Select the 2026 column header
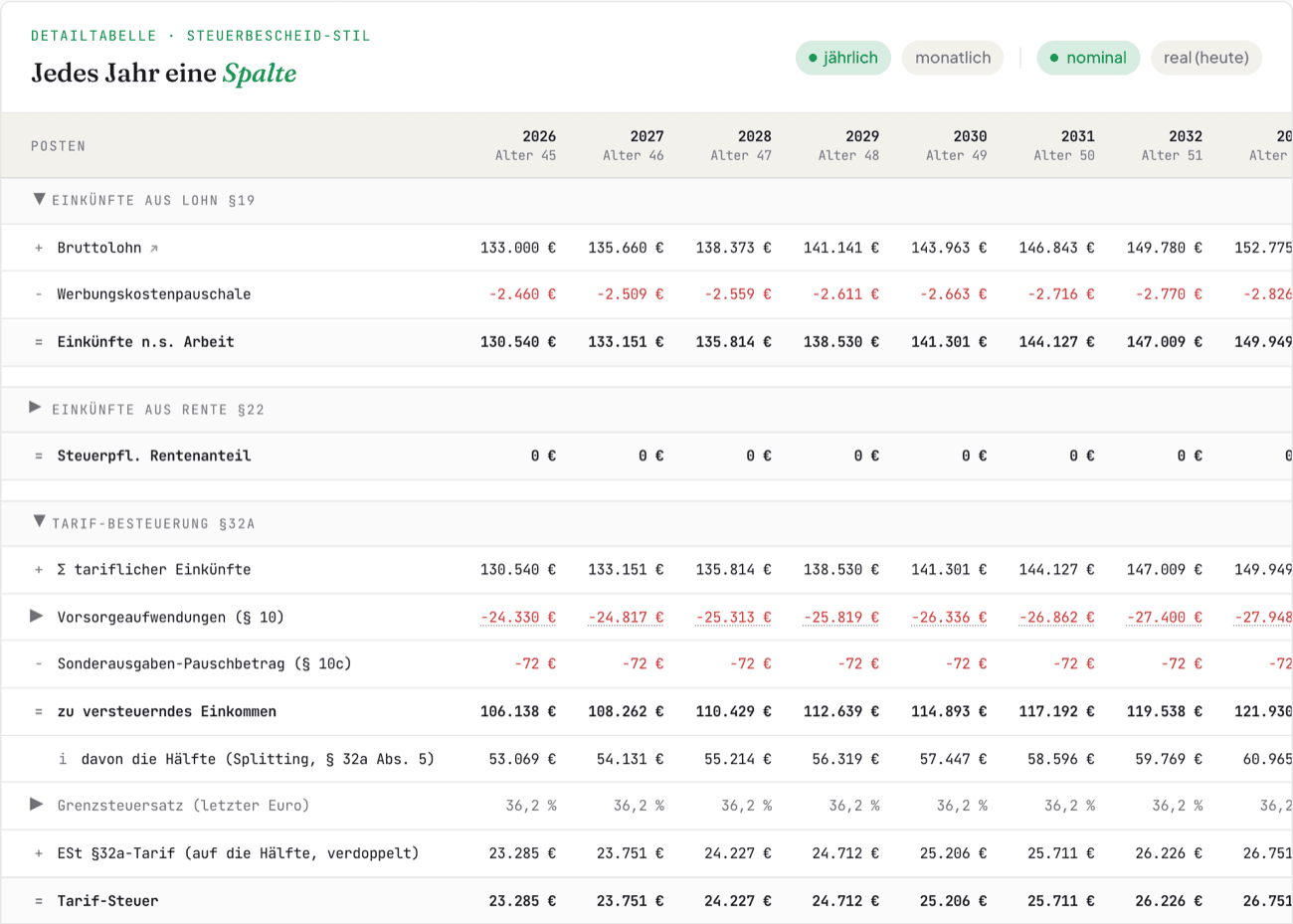This screenshot has width=1293, height=924. [x=526, y=145]
